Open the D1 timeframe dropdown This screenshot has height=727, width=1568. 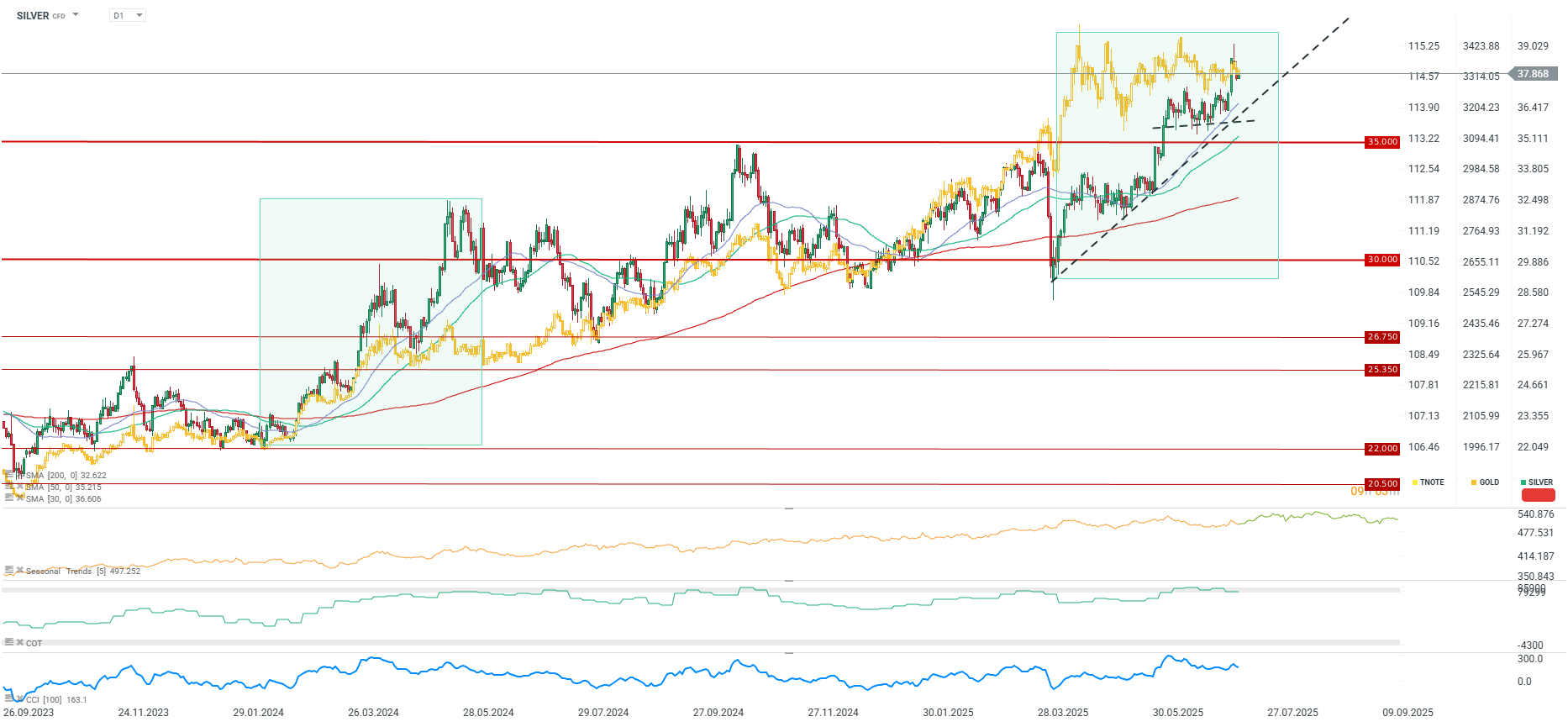128,15
